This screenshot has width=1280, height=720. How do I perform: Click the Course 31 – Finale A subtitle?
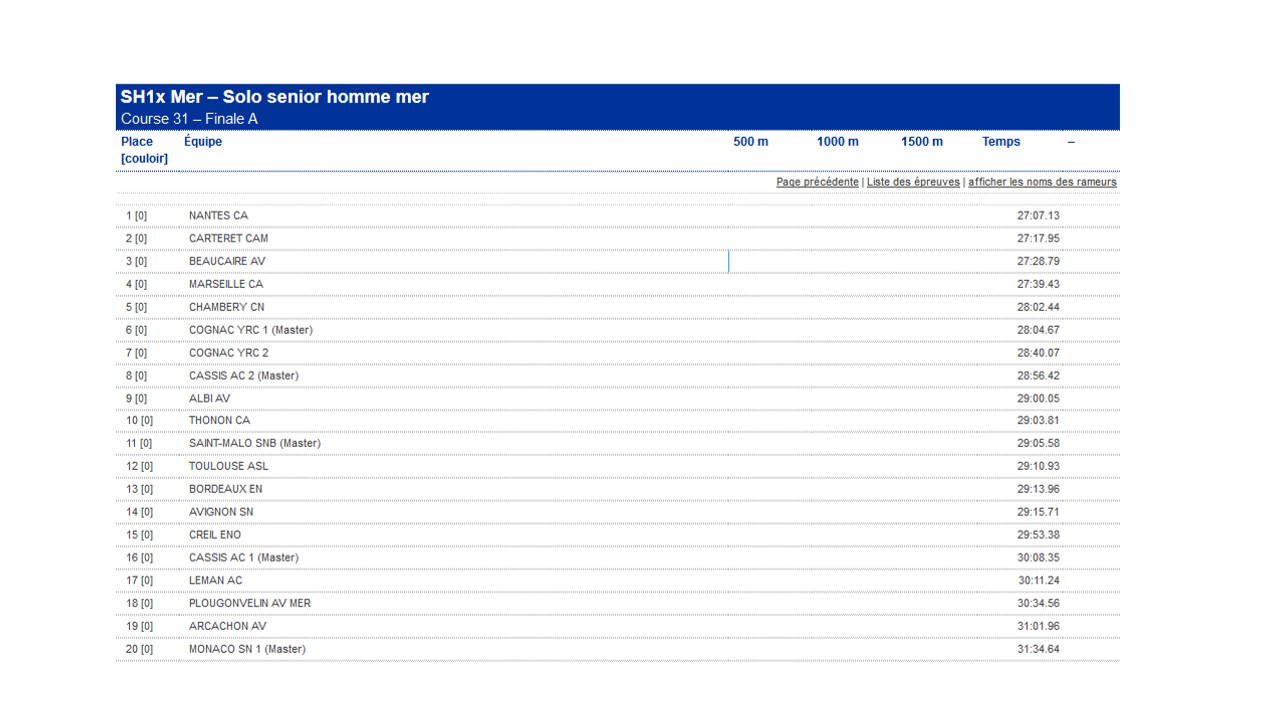189,119
